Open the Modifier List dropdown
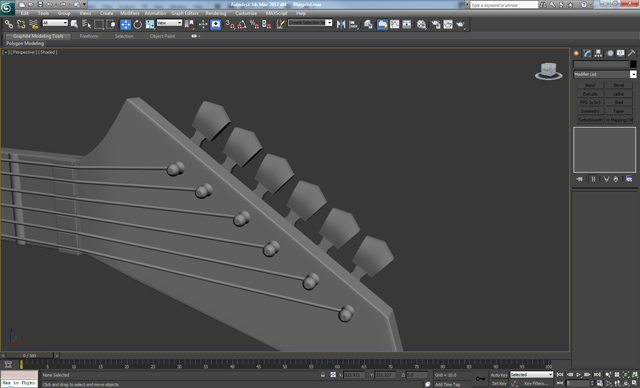This screenshot has width=640, height=388. [604, 74]
